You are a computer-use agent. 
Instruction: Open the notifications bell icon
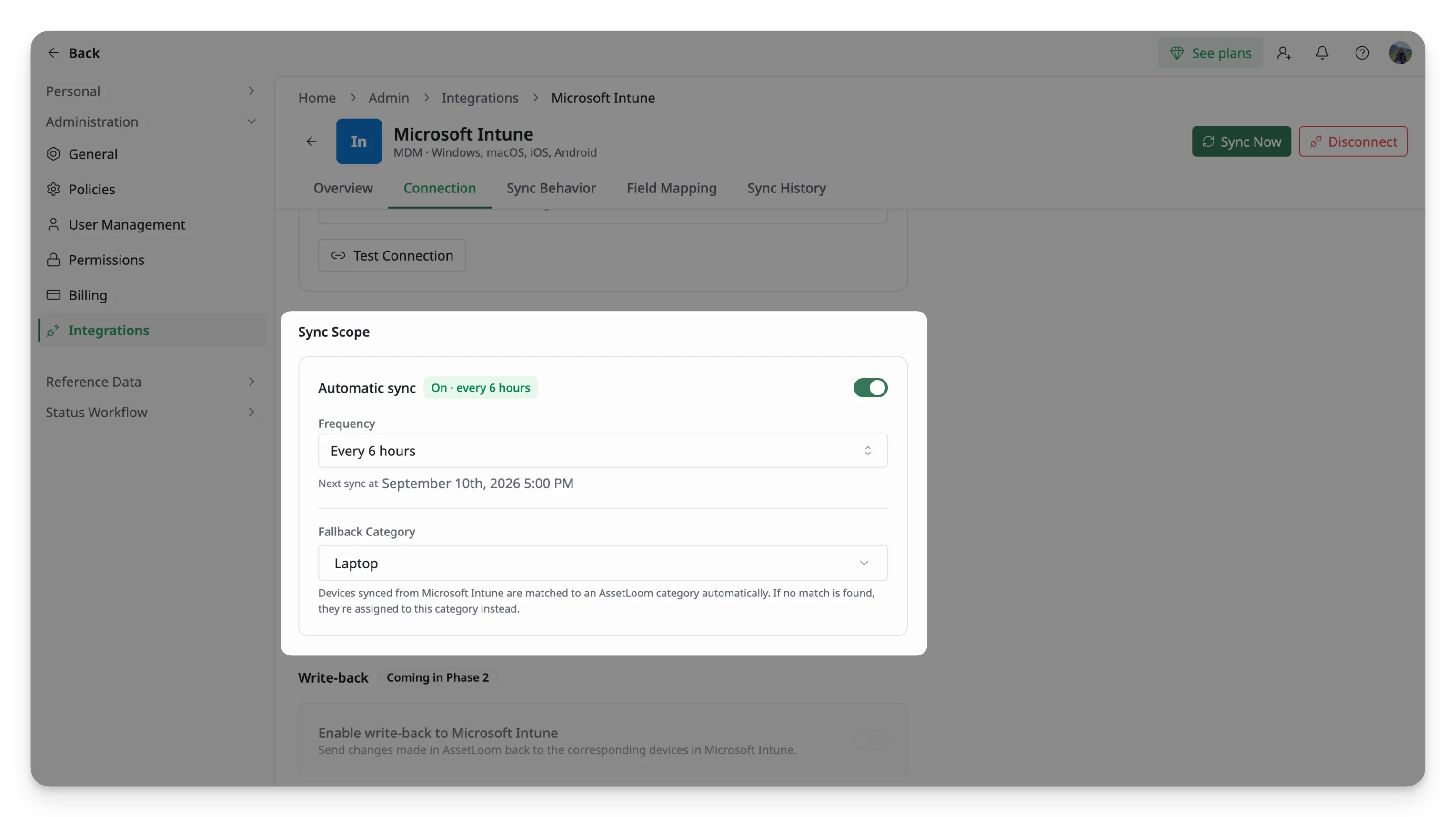click(1322, 52)
